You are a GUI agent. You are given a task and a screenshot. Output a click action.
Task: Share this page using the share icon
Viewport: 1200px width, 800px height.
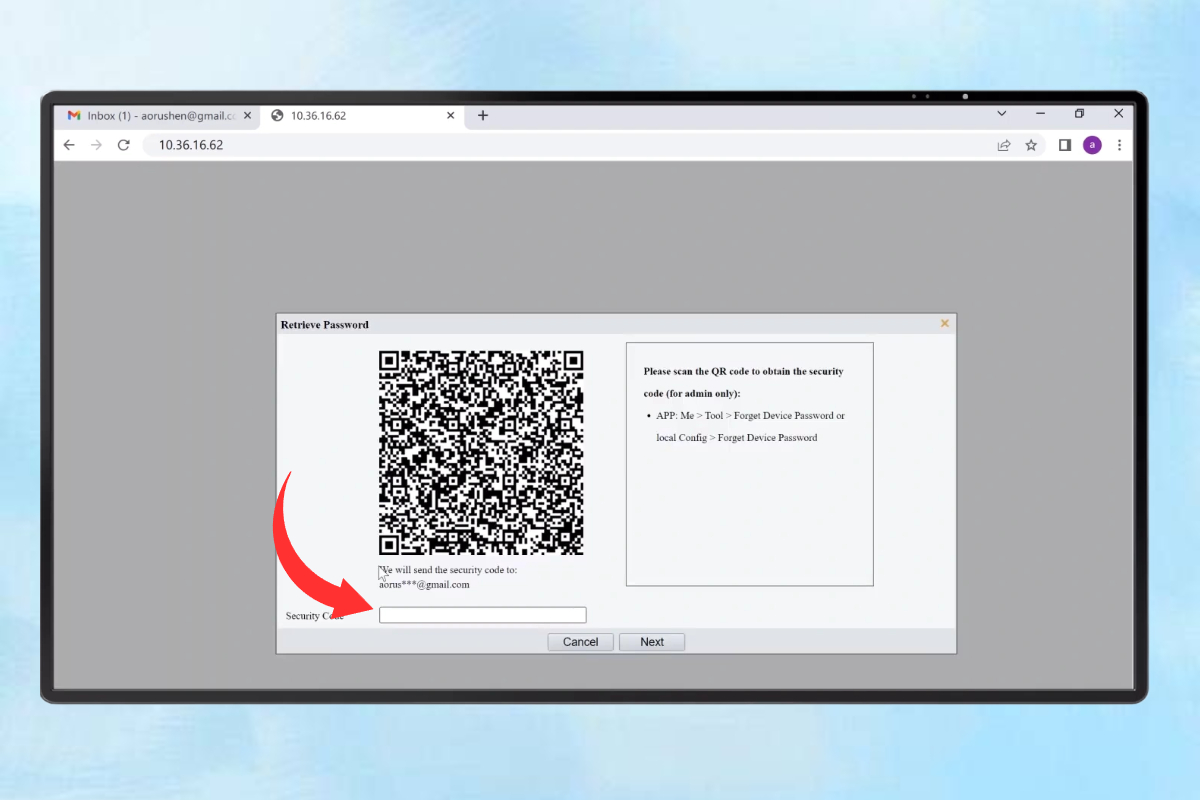tap(1004, 145)
